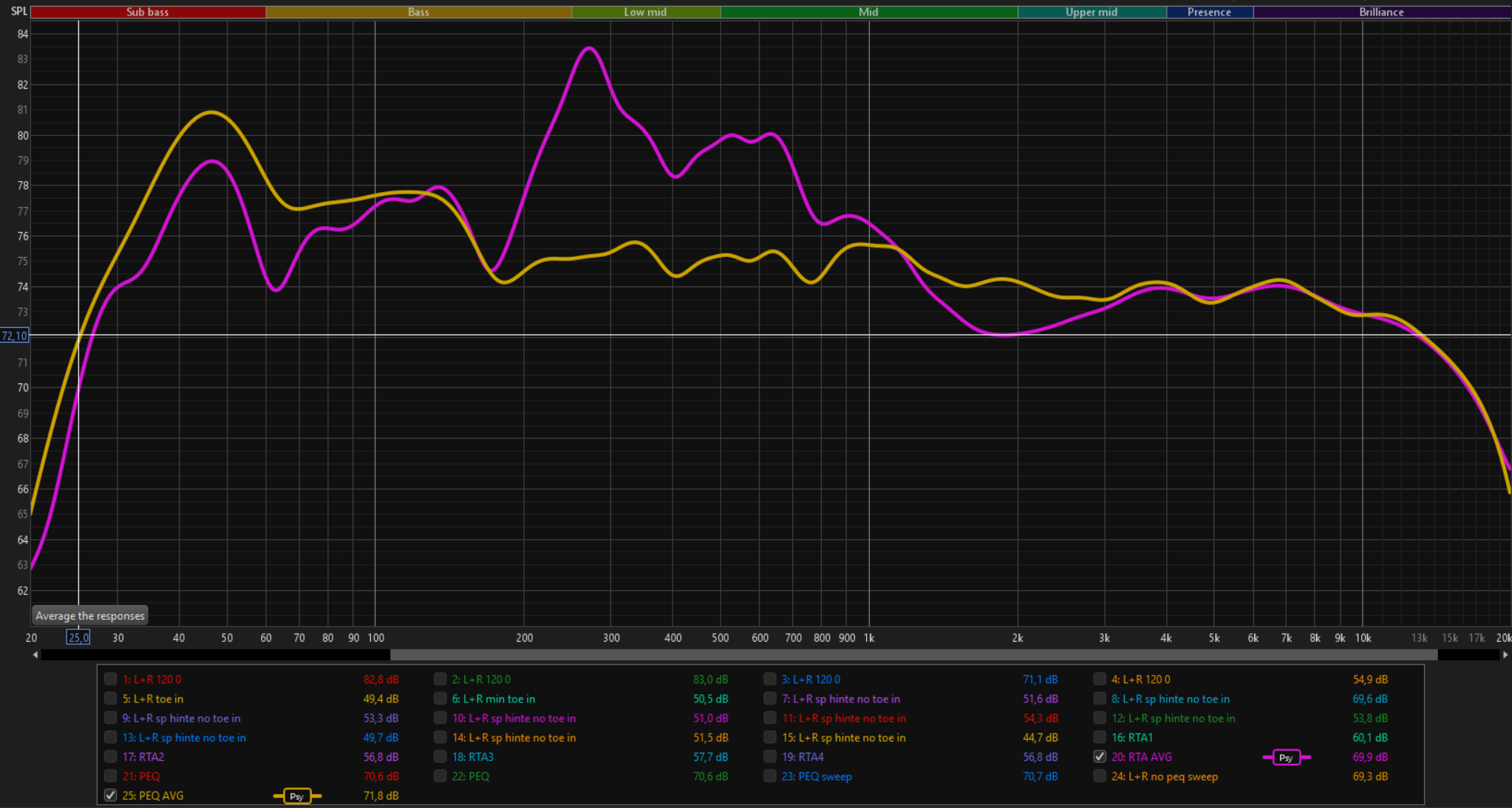Tick '12: L+R sp hinte no toe in'
Image resolution: width=1512 pixels, height=808 pixels.
click(x=1100, y=717)
